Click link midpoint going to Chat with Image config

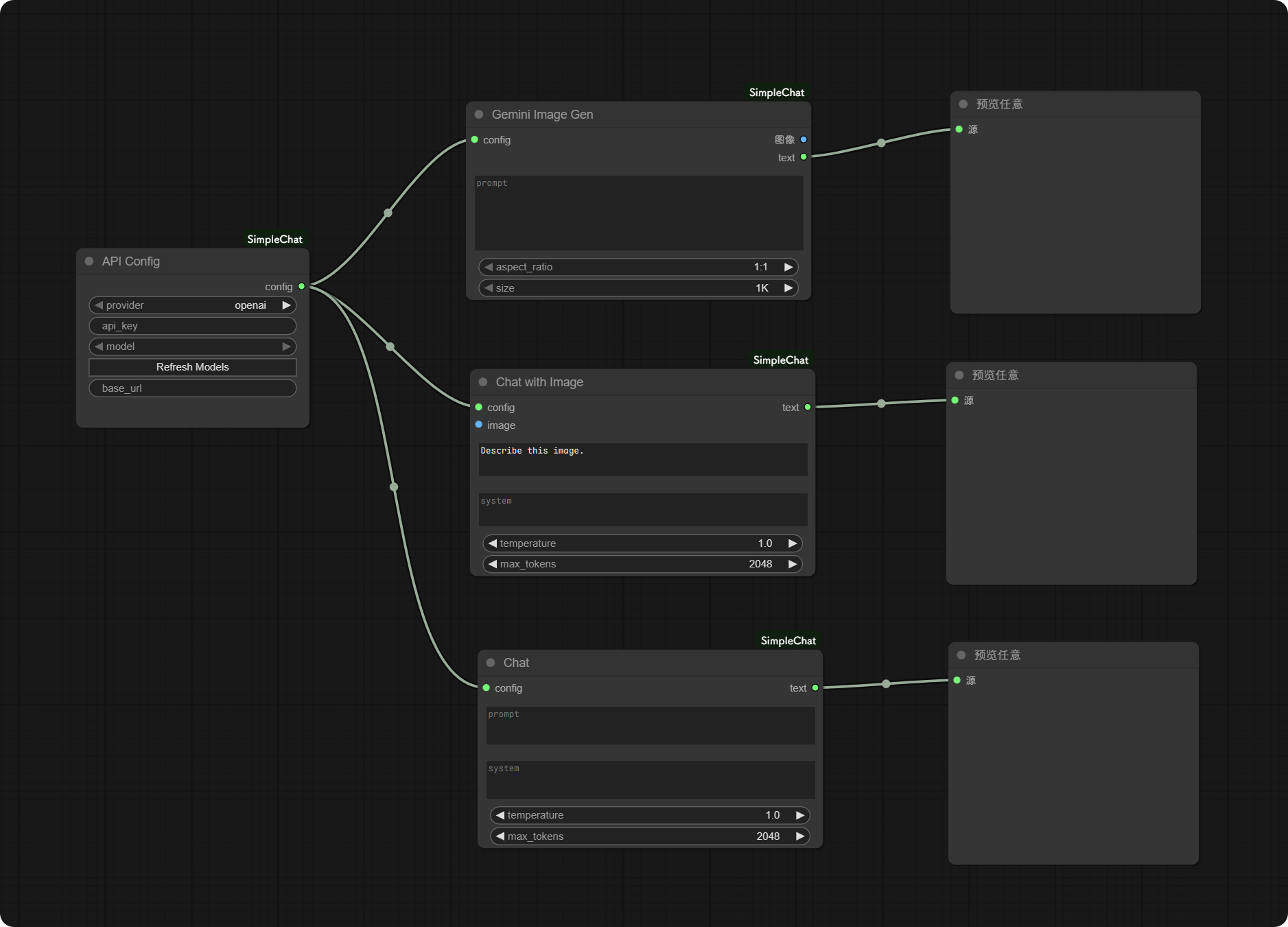point(390,347)
